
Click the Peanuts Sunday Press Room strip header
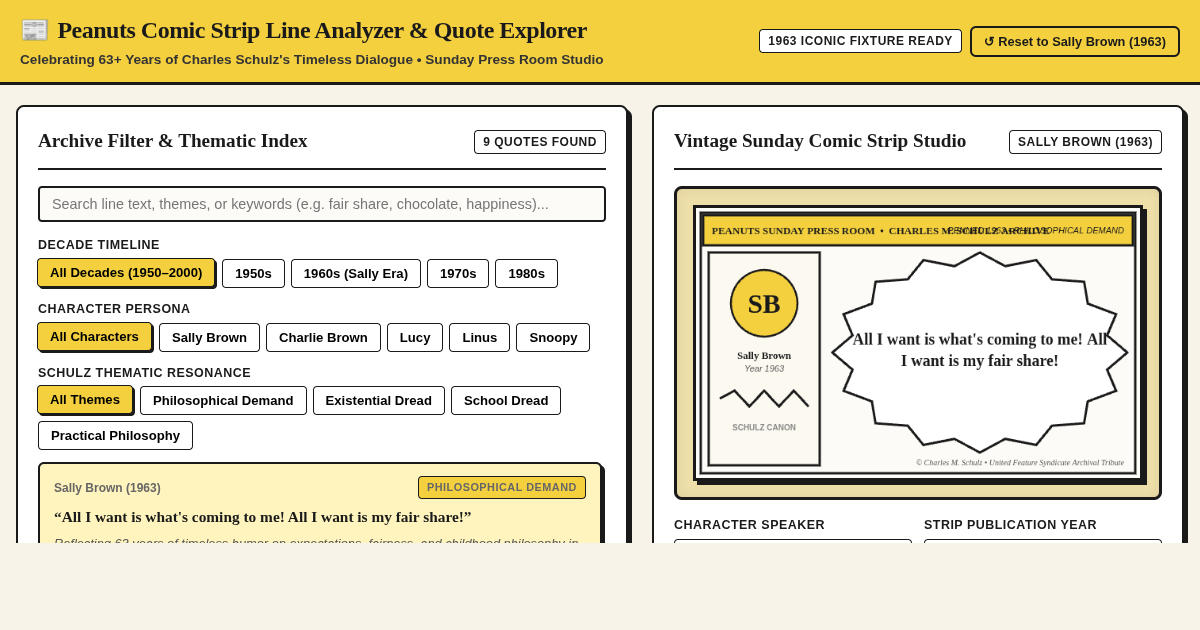point(918,230)
